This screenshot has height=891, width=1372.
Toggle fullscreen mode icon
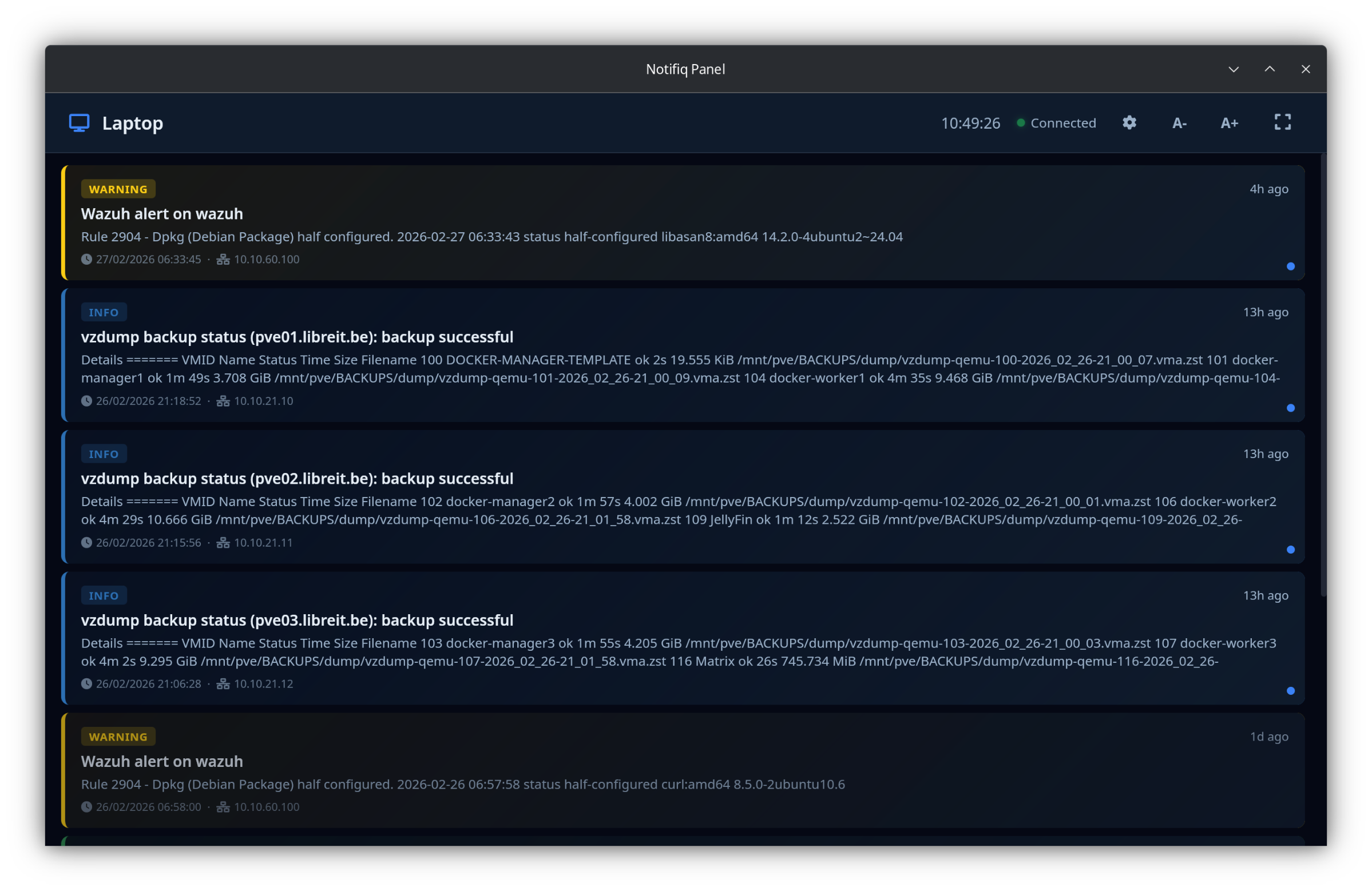[x=1282, y=122]
